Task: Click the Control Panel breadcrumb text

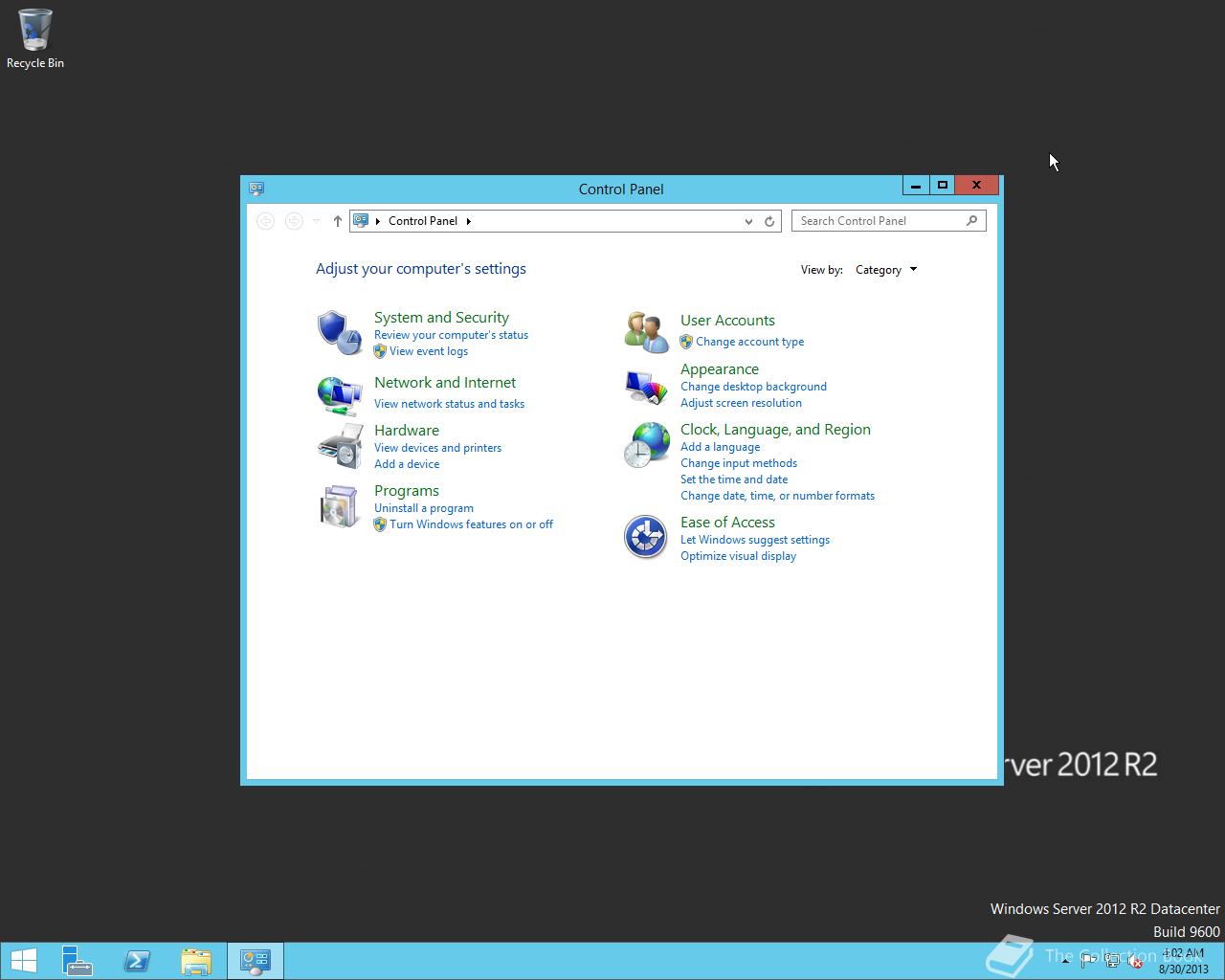Action: (x=423, y=221)
